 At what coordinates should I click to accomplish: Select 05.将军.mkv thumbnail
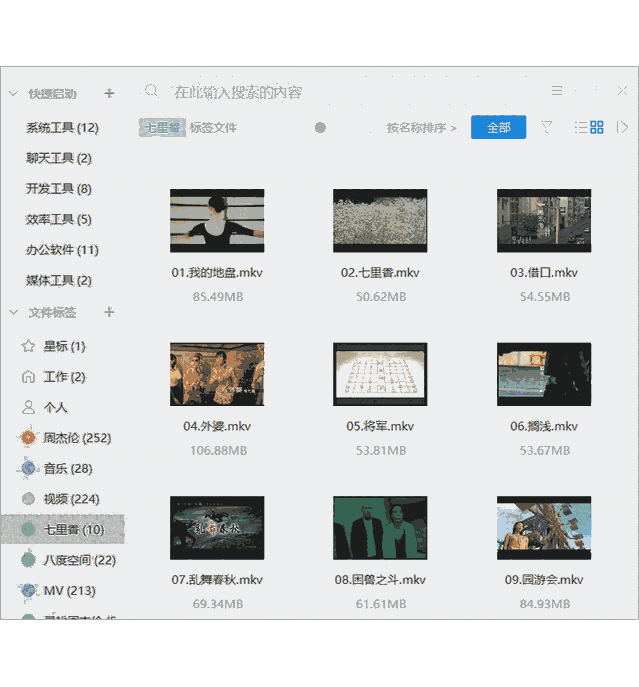point(380,374)
